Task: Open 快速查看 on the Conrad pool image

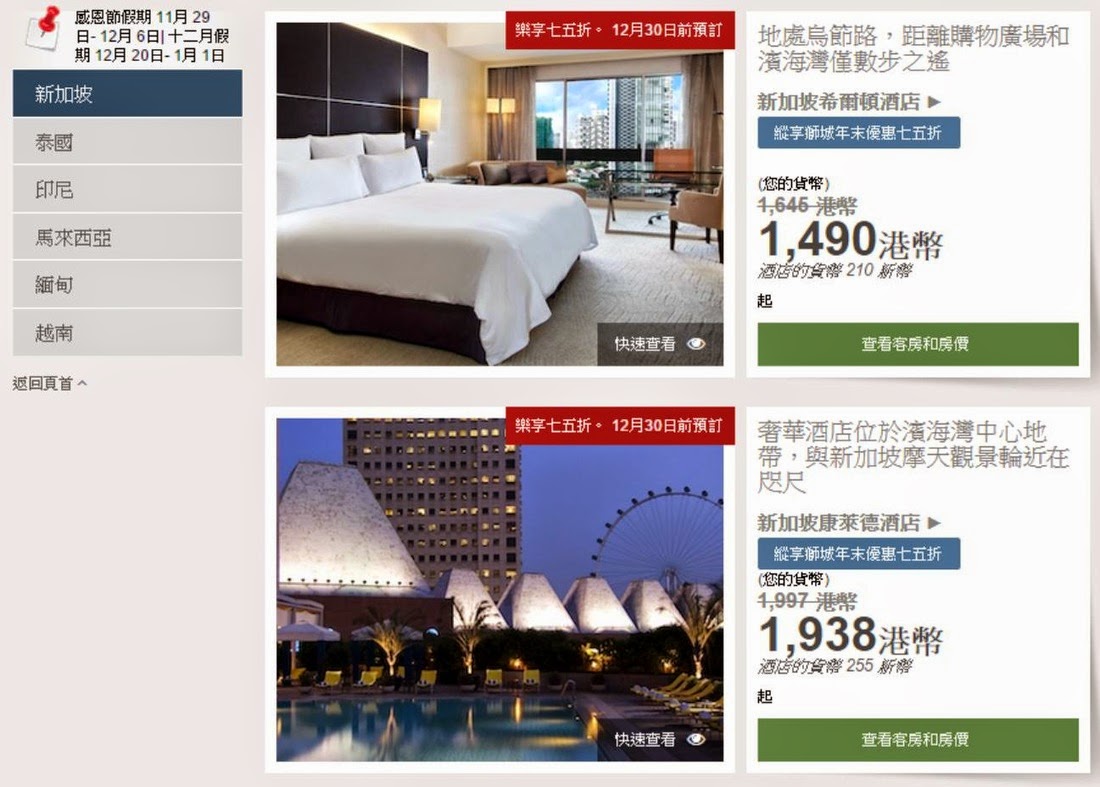Action: pyautogui.click(x=660, y=739)
